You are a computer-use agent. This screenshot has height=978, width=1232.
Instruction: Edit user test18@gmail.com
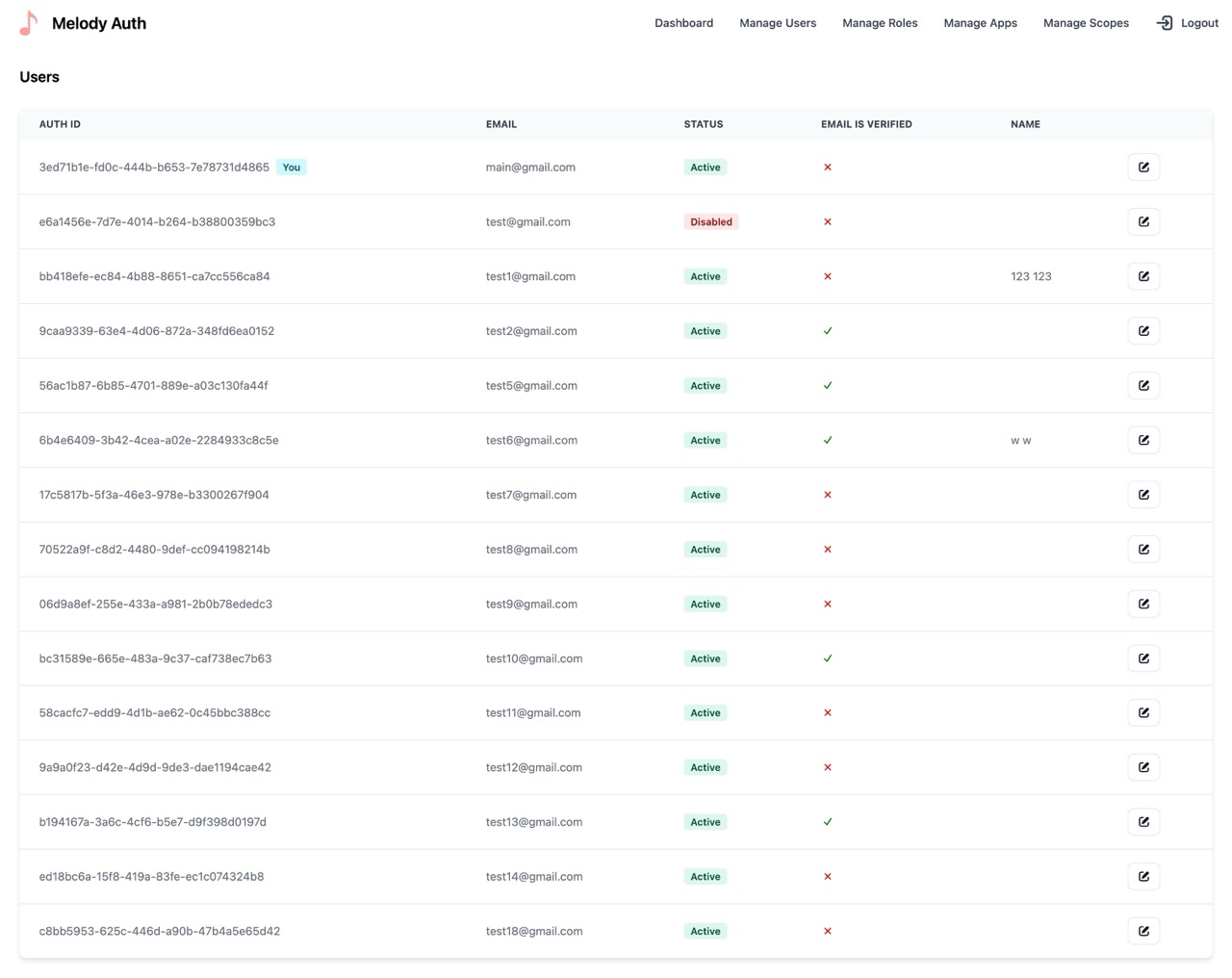(1143, 932)
